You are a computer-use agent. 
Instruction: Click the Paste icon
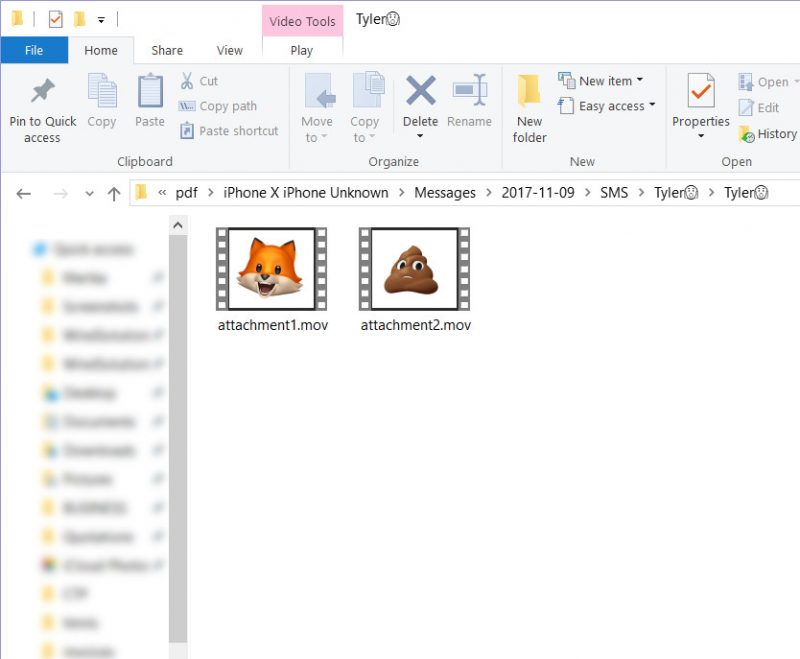coord(149,100)
